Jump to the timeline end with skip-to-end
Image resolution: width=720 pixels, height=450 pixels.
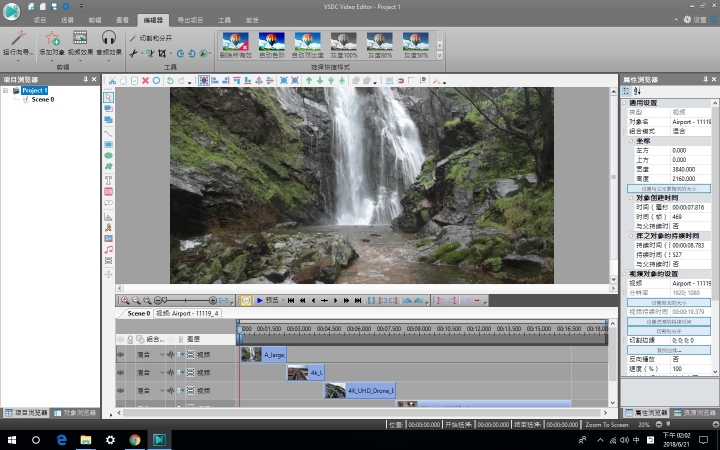[x=358, y=300]
